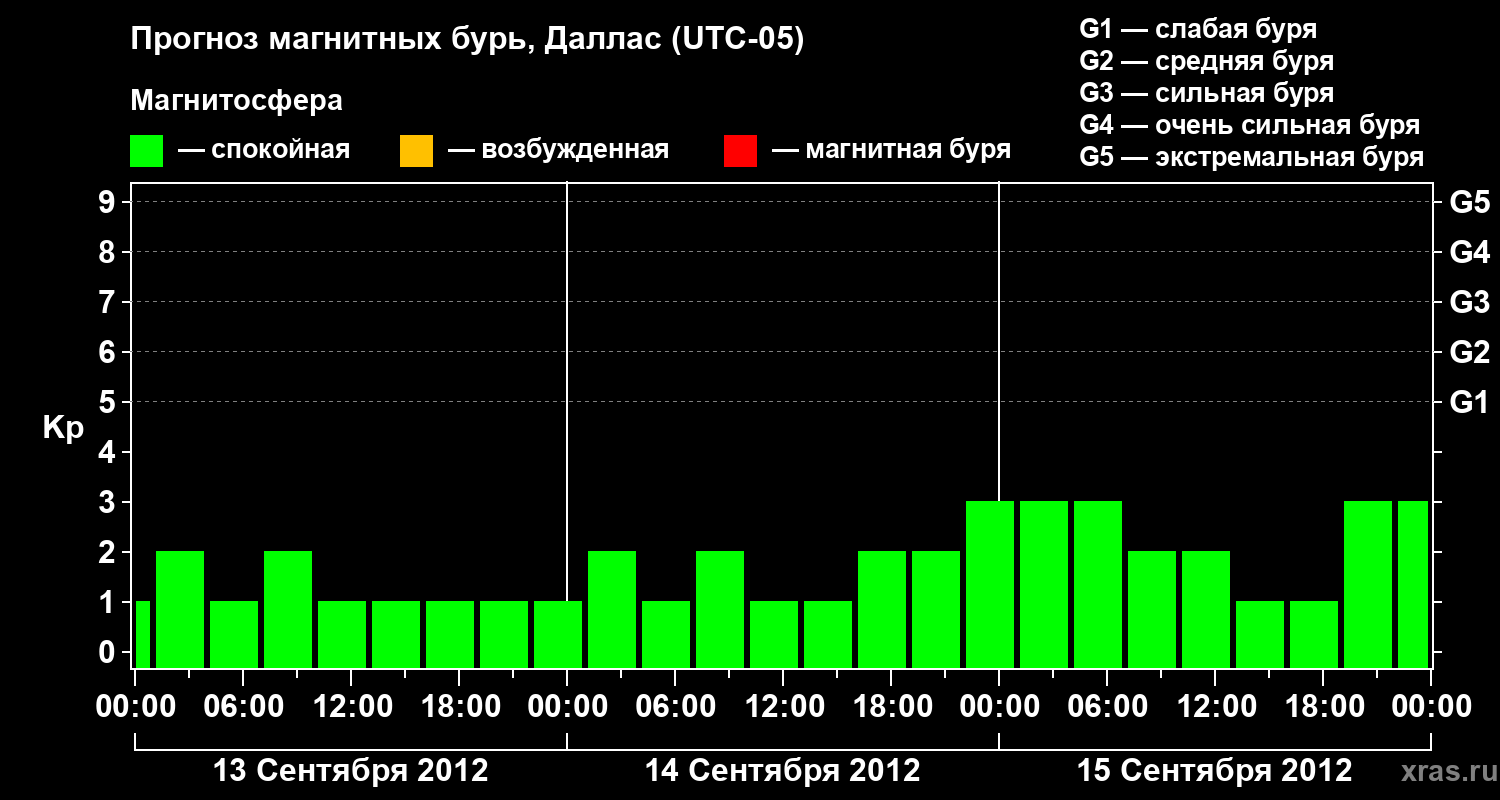Click the '18:00' time label for 14 September
Screen dimensions: 1500x800
tap(891, 707)
